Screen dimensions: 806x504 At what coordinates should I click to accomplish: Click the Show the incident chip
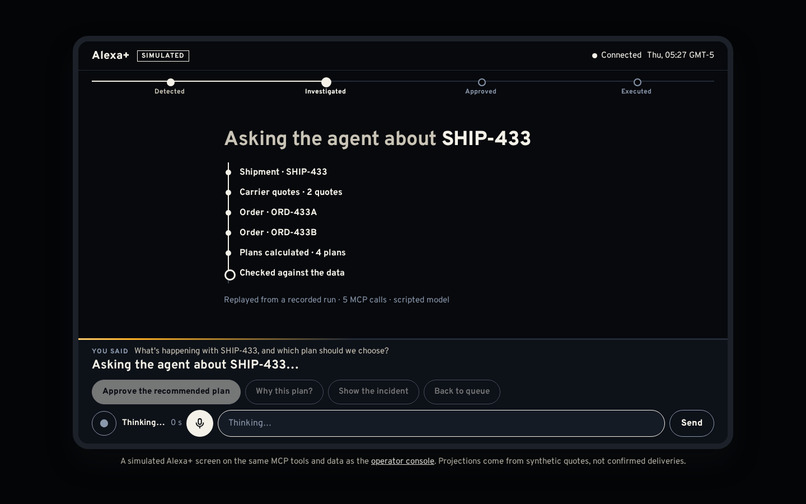373,391
